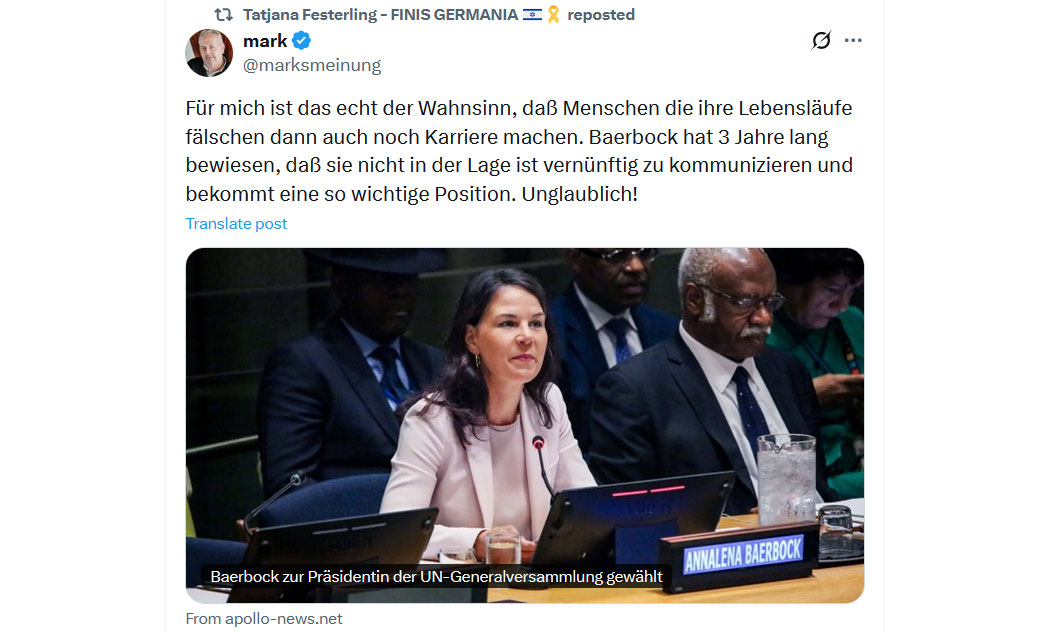Click the 'Translate post' link
The height and width of the screenshot is (632, 1050).
click(x=236, y=224)
